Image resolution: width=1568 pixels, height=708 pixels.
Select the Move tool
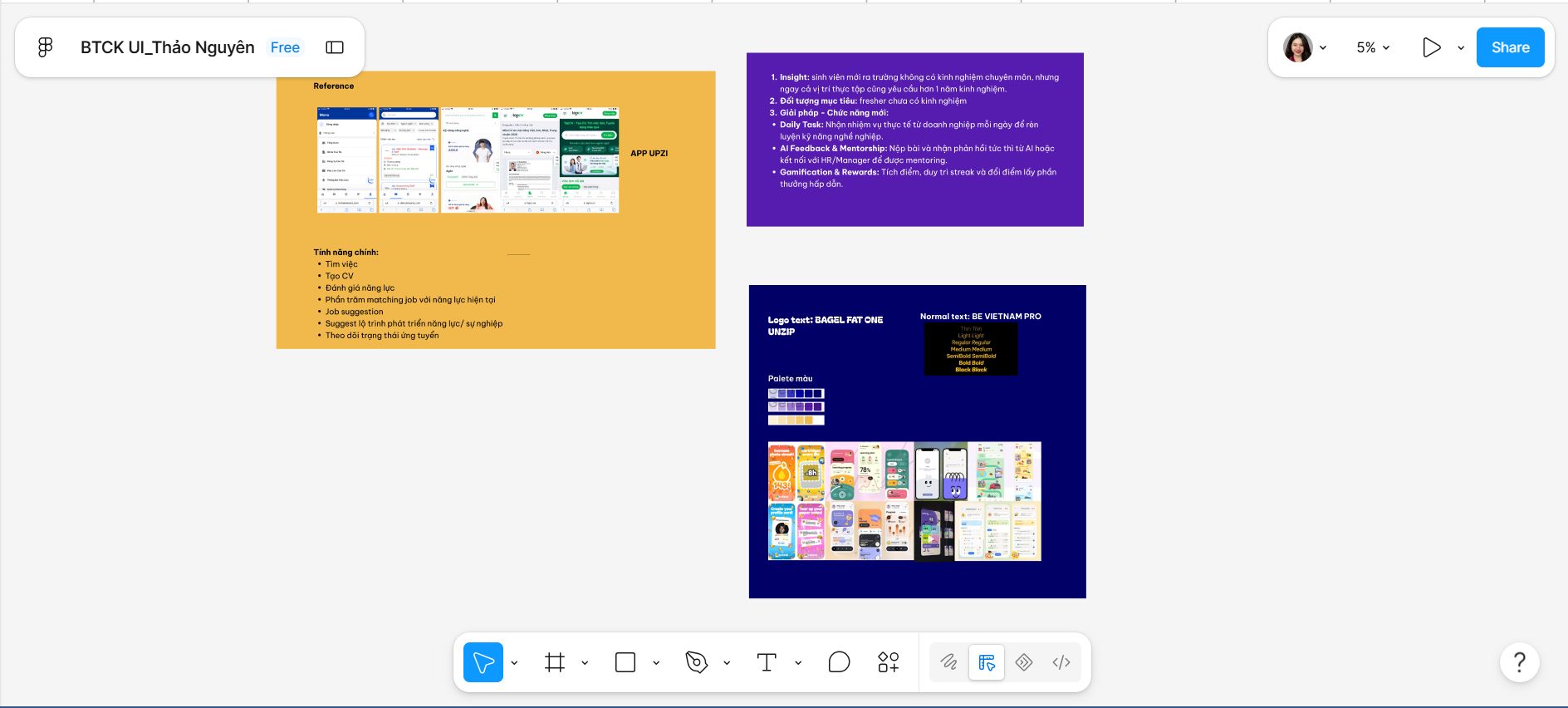tap(483, 662)
